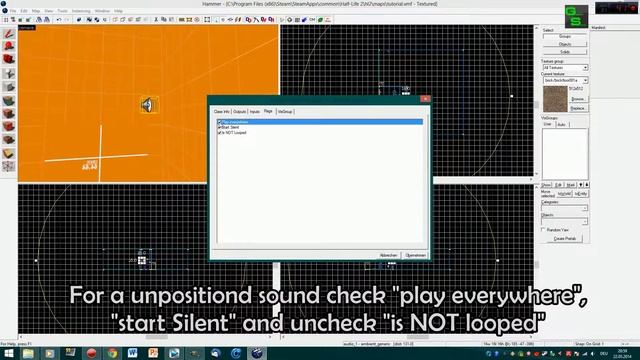The width and height of the screenshot is (640, 360).
Task: Switch to Google Chrome on the taskbar
Action: point(112,353)
